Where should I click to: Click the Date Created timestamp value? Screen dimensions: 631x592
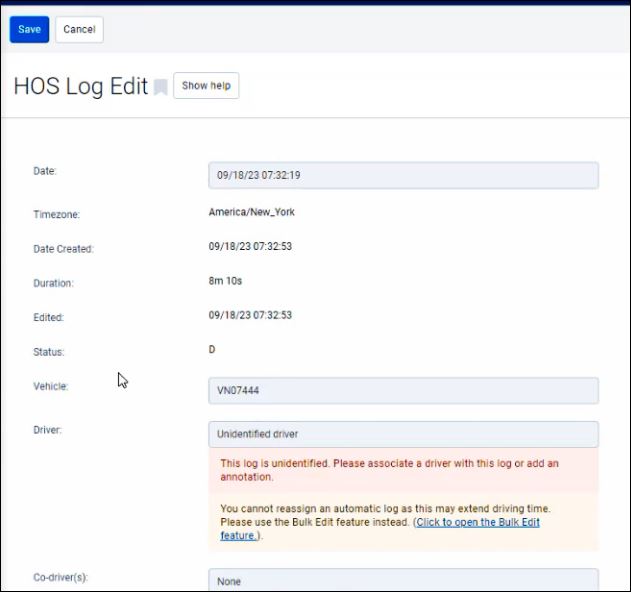coord(250,246)
